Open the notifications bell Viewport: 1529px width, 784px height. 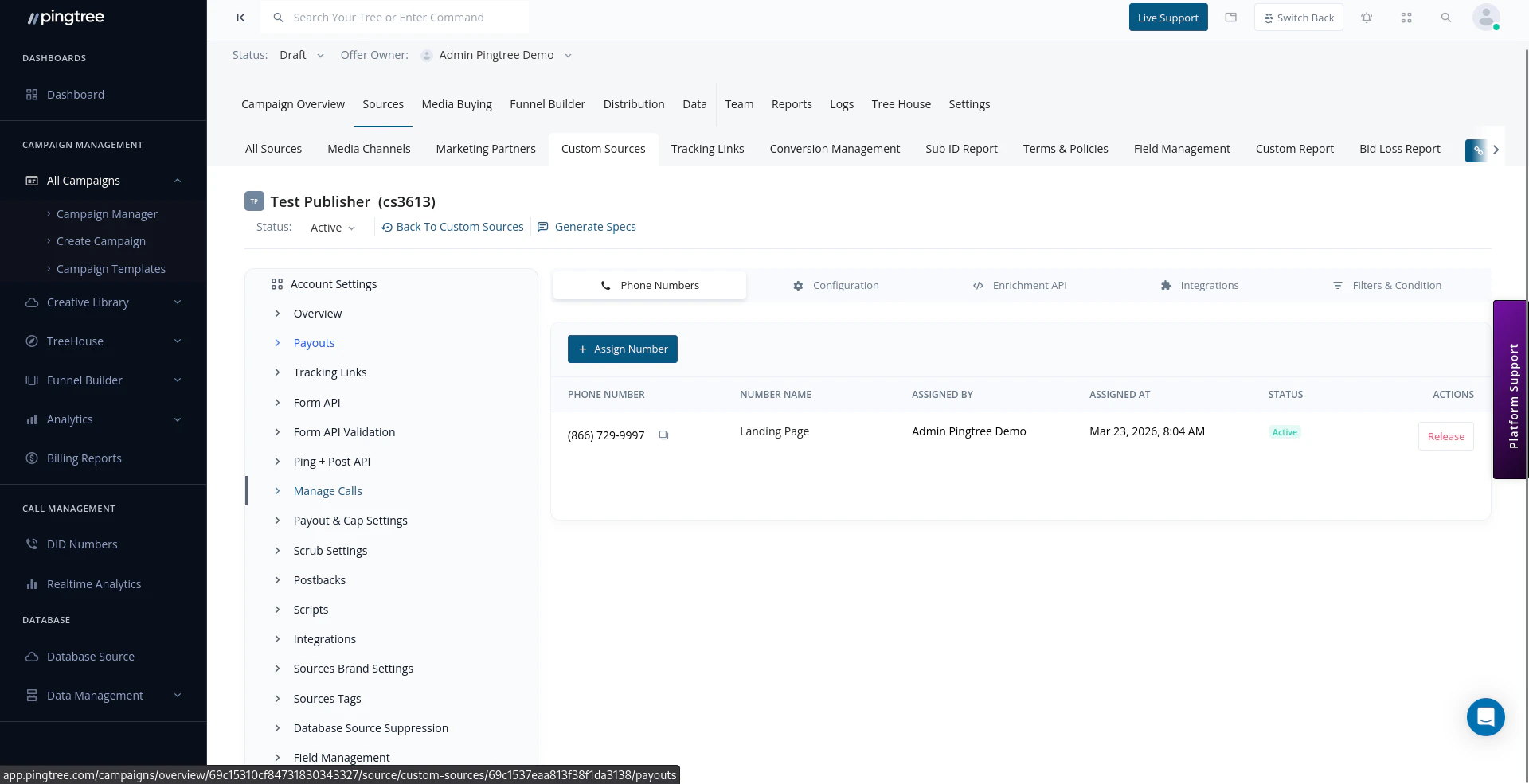(1367, 18)
